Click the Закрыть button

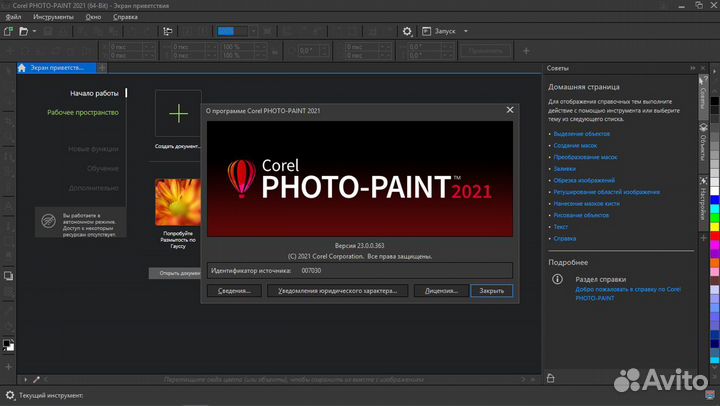491,291
